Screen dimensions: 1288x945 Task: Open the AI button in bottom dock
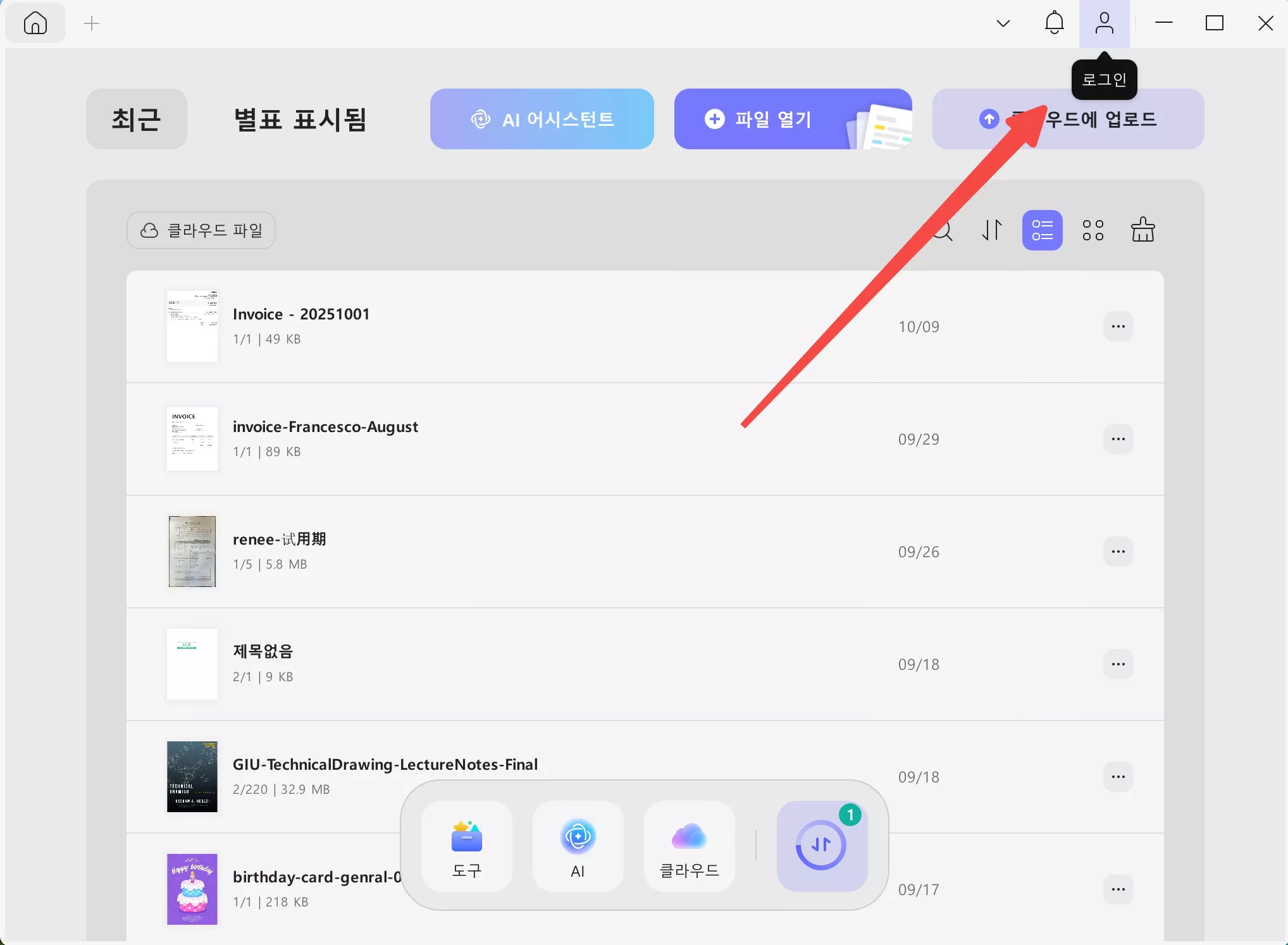578,846
